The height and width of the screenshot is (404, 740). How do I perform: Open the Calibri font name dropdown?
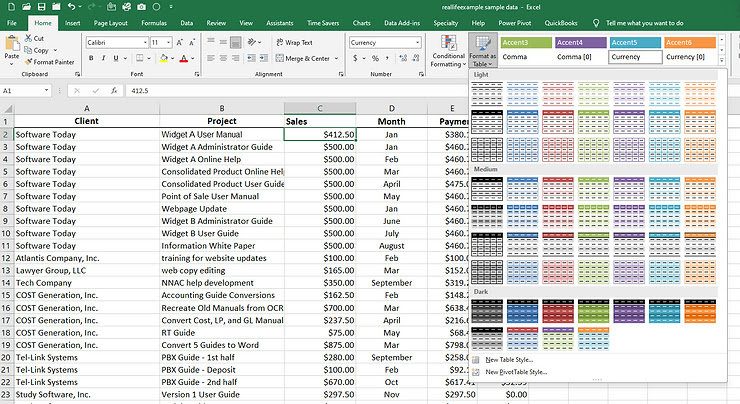145,42
